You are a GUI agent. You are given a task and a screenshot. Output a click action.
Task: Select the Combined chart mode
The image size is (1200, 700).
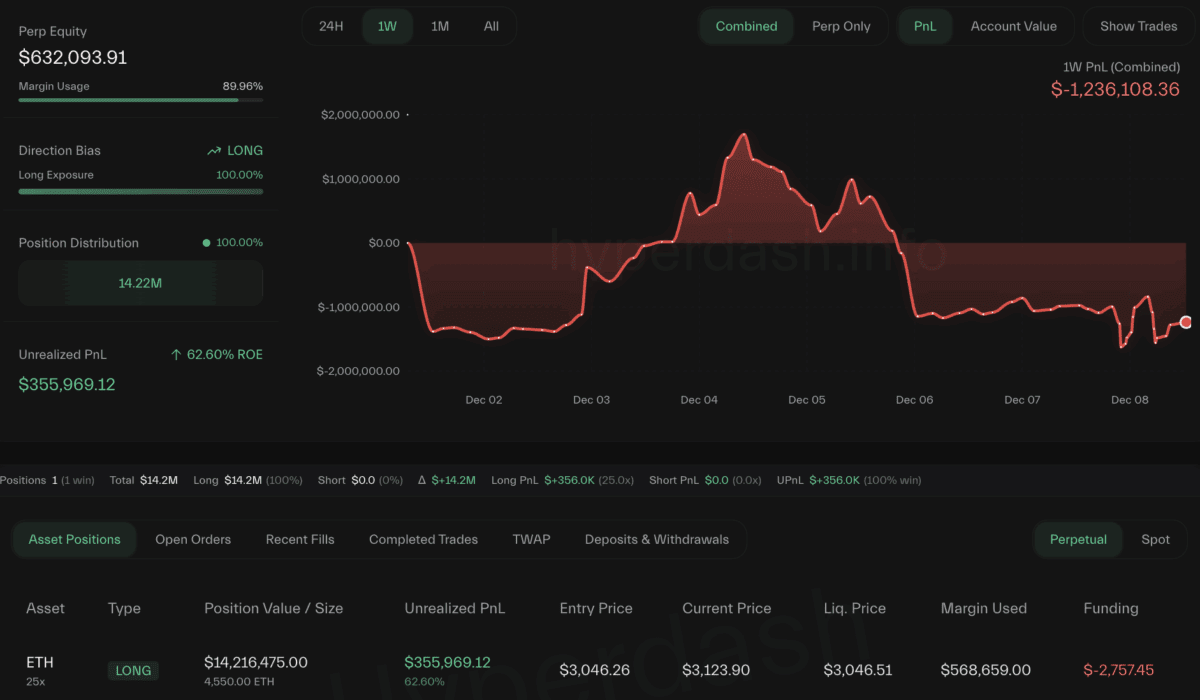coord(746,26)
